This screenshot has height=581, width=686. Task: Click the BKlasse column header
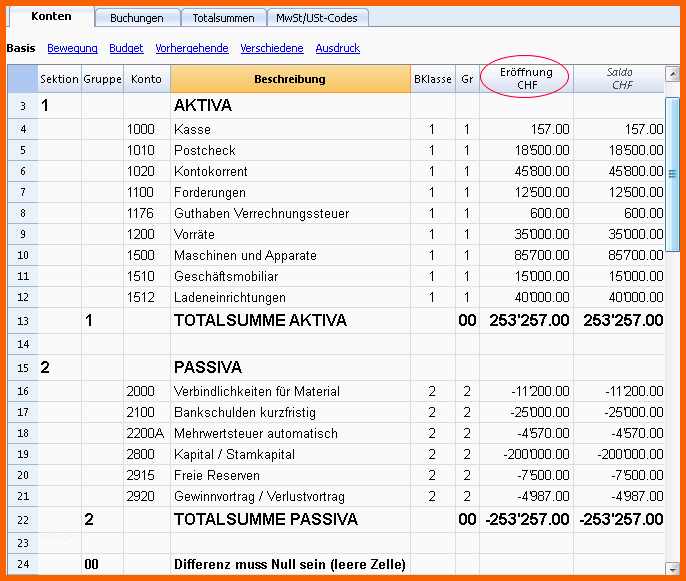433,79
